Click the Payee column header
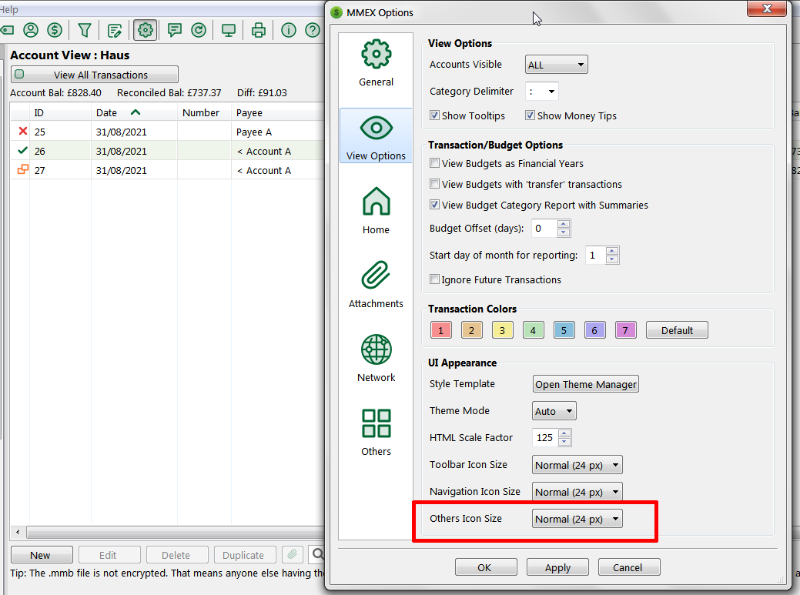This screenshot has width=800, height=595. tap(278, 113)
